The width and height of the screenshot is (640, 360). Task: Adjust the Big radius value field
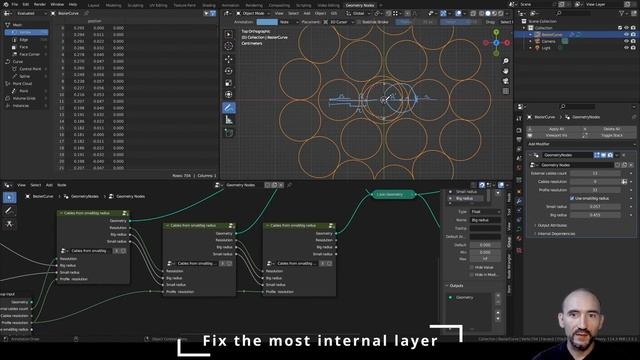pyautogui.click(x=595, y=215)
